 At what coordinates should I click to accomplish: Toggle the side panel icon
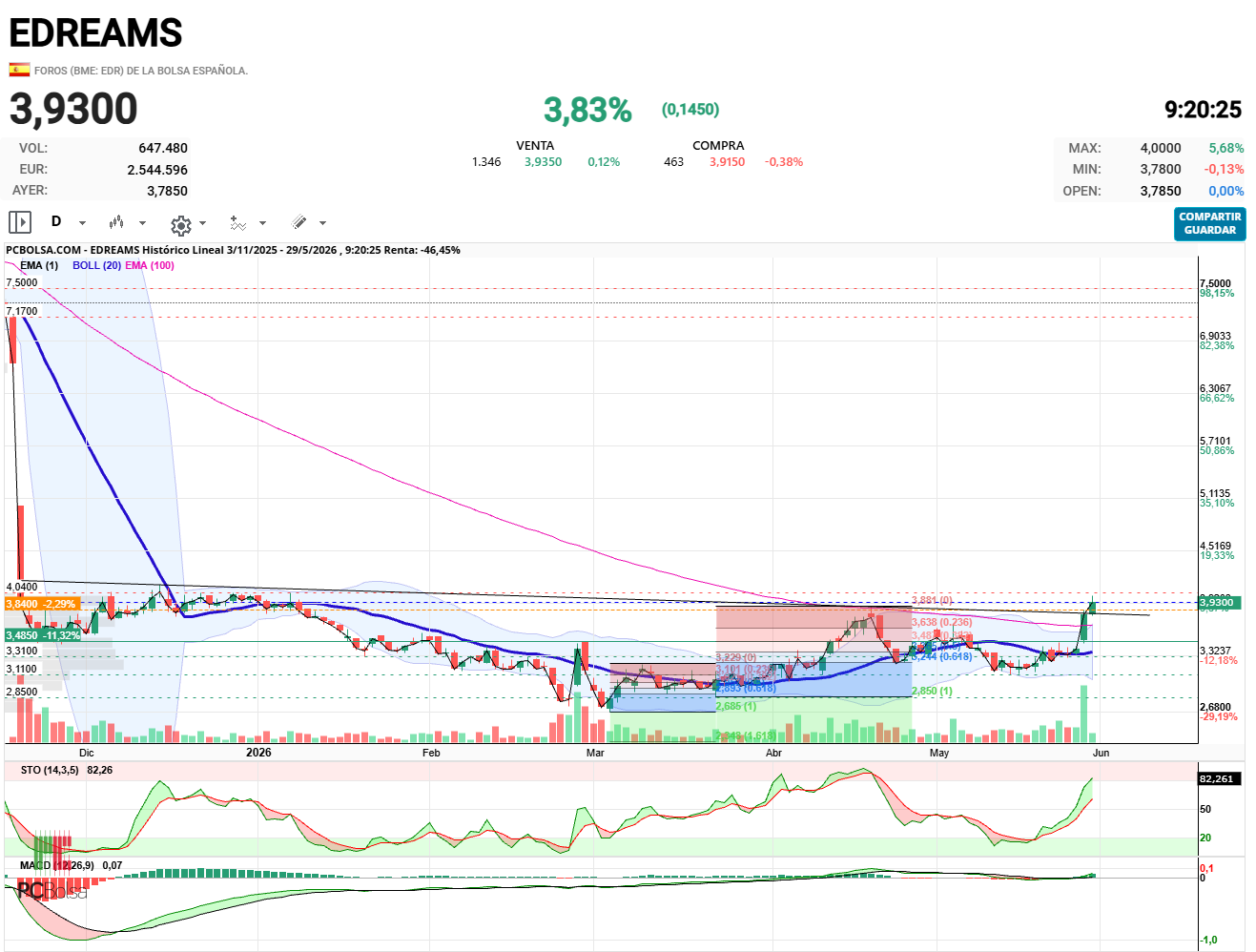20,222
